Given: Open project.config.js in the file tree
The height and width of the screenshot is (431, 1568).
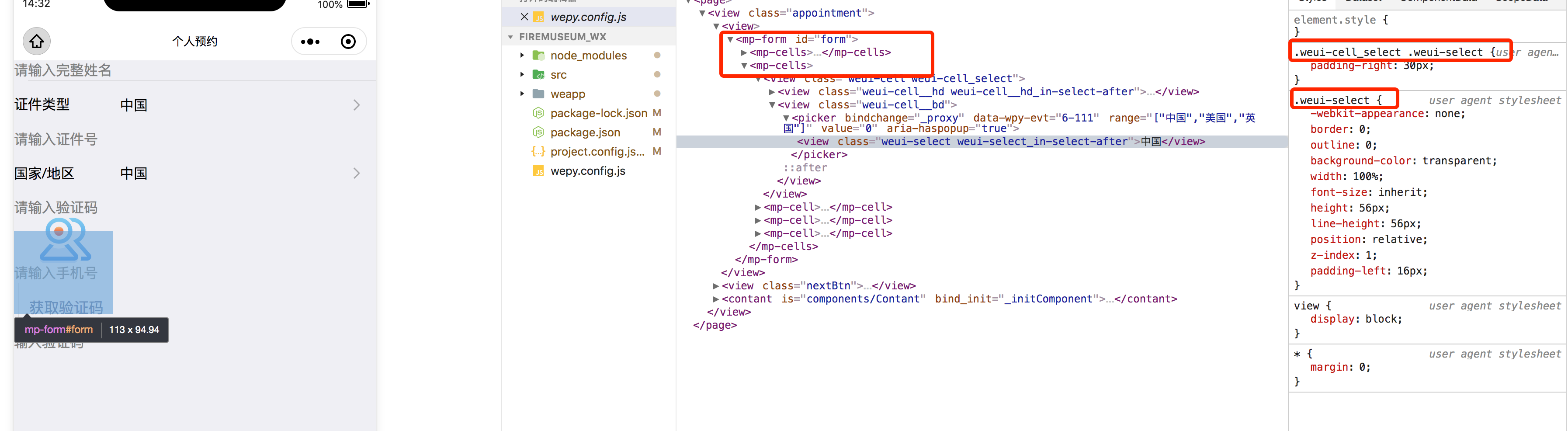Looking at the screenshot, I should pos(597,152).
